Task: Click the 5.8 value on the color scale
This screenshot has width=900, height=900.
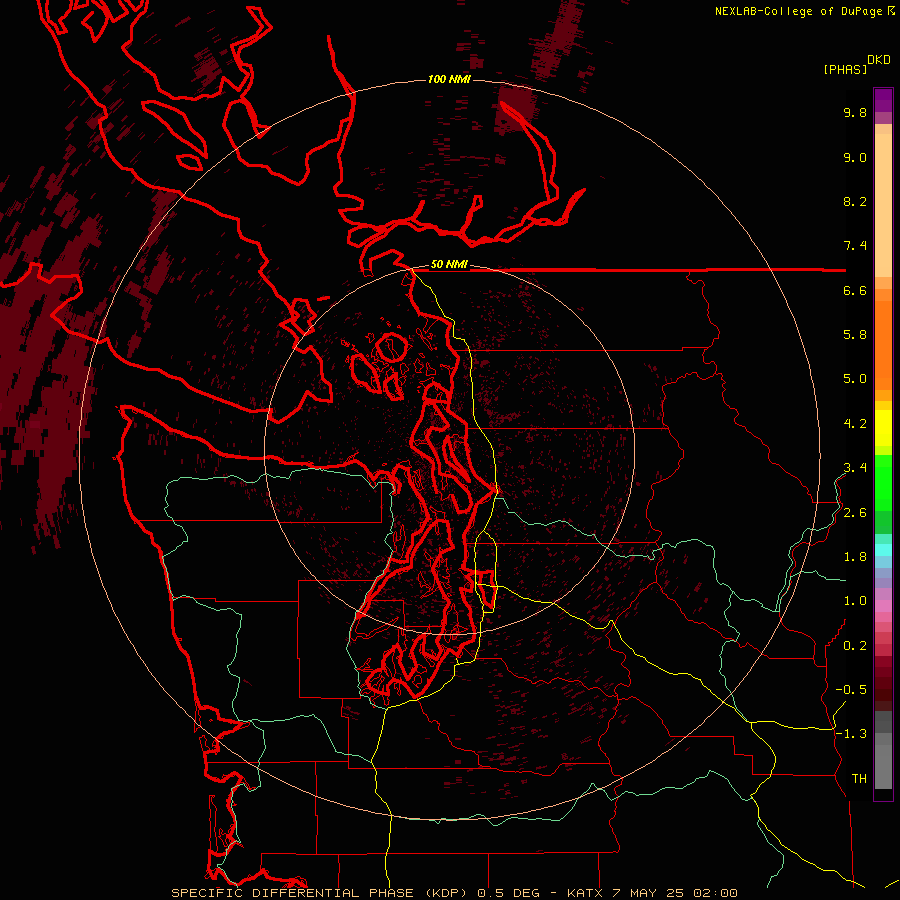Action: pos(855,335)
